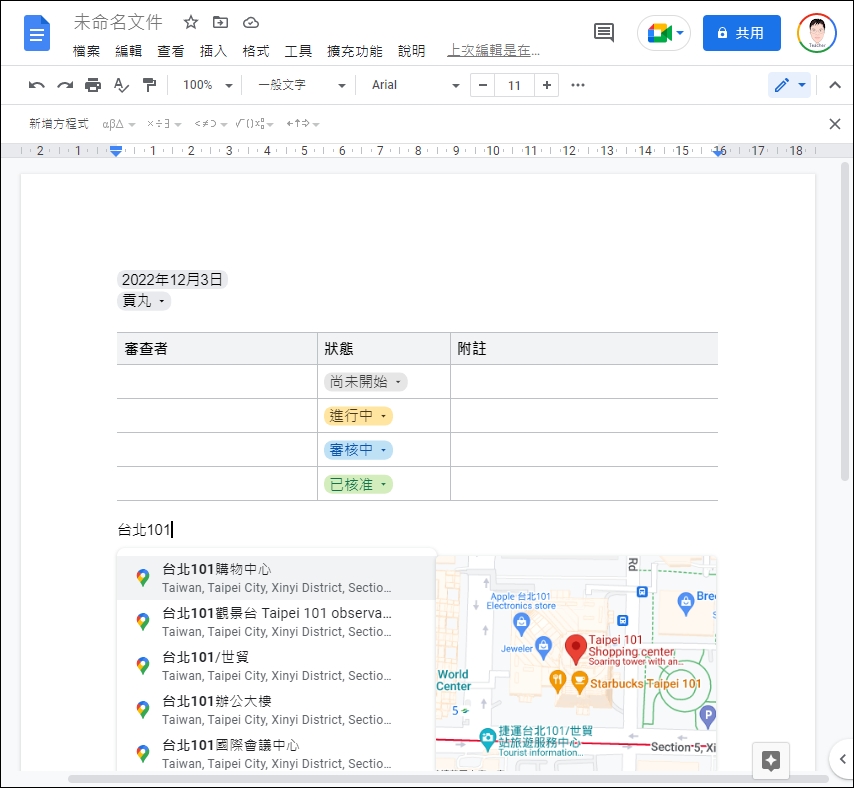
Task: Click the blue 共用 share button
Action: pyautogui.click(x=741, y=33)
